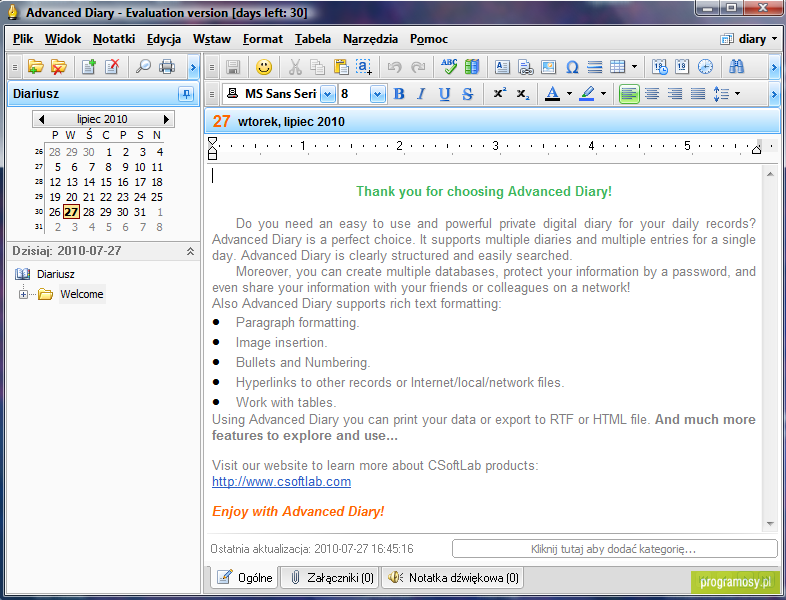The image size is (786, 600).
Task: Click the insert date calendar icon
Action: 682,67
